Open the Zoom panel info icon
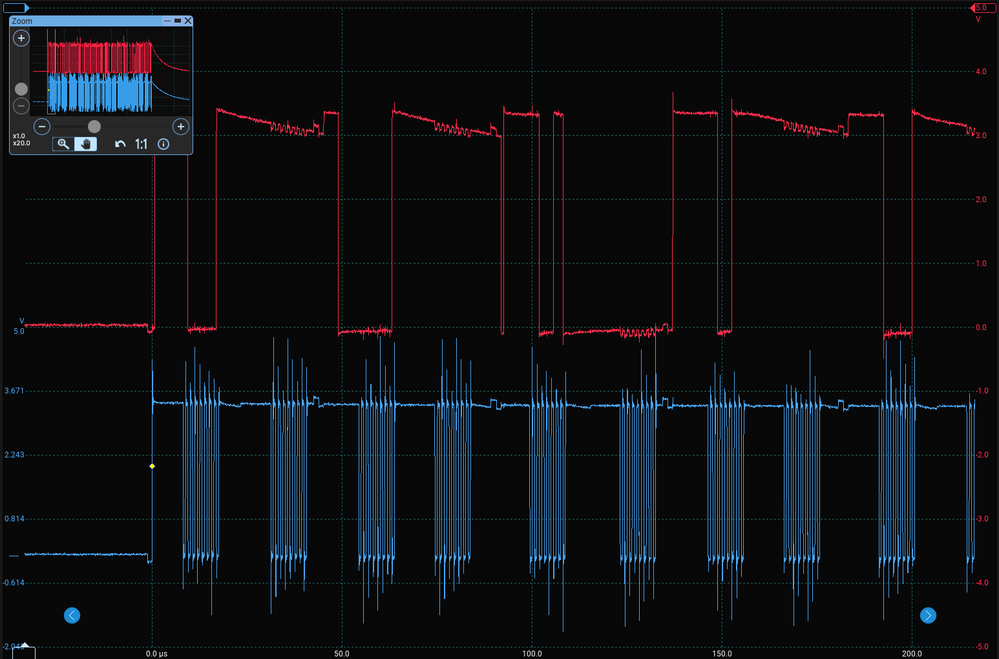Screen dimensions: 999x659 [163, 143]
